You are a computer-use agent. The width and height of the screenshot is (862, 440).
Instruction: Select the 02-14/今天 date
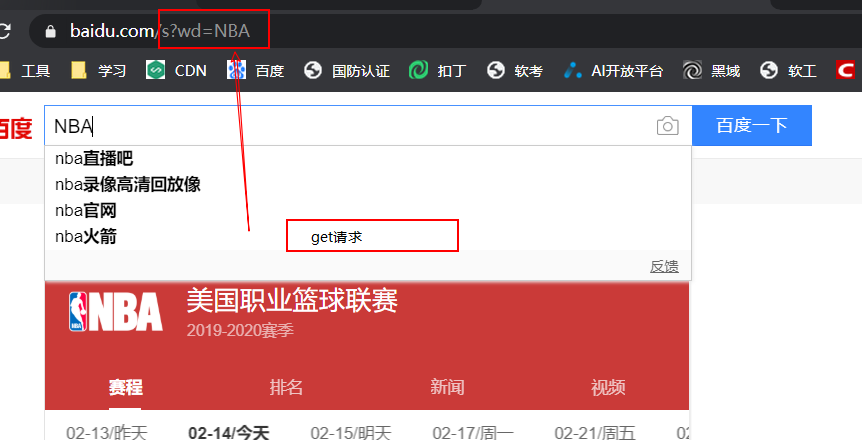[229, 433]
